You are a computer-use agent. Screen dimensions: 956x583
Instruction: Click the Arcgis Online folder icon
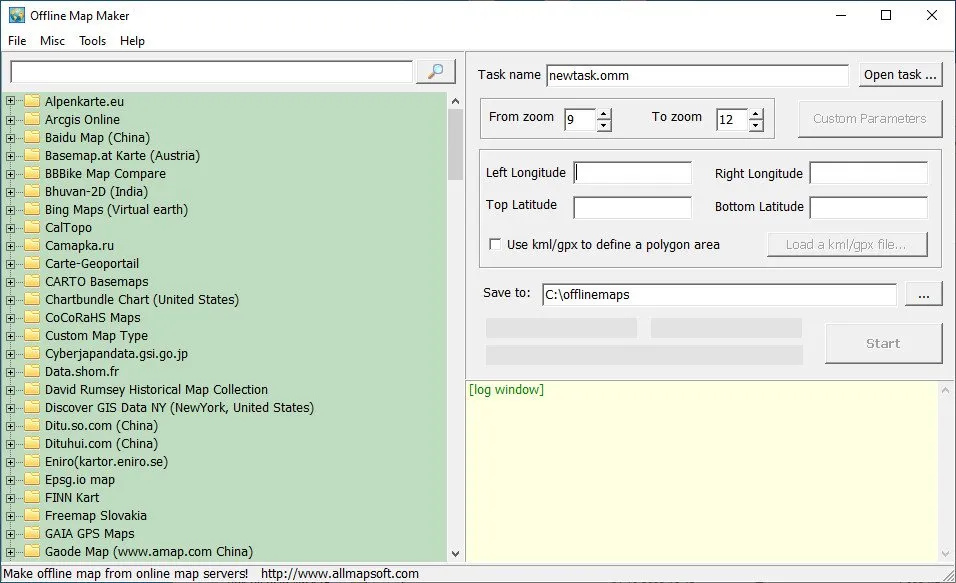[32, 120]
